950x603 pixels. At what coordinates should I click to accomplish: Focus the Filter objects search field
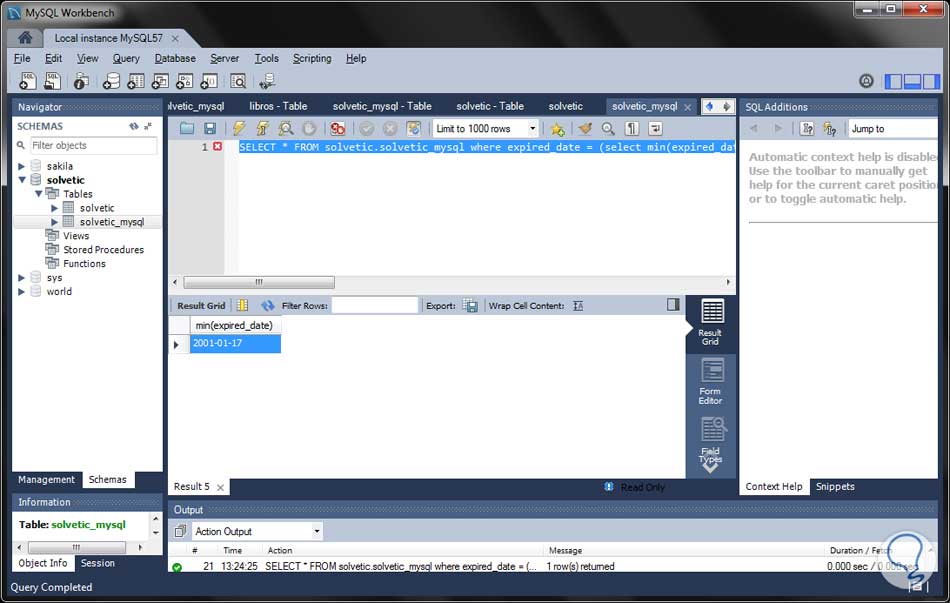[x=93, y=145]
